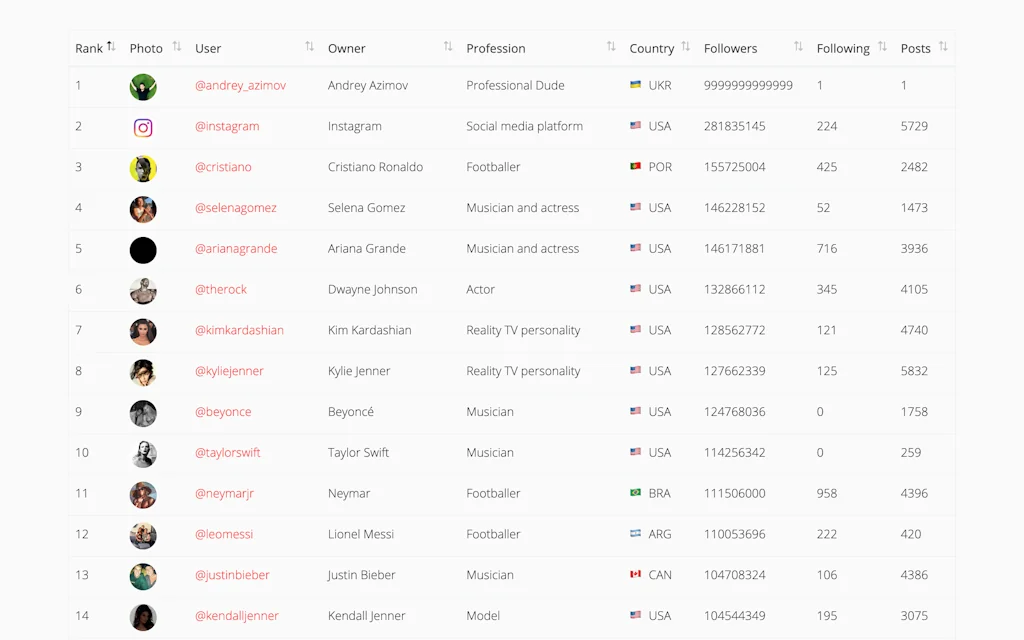Open the Instagram logo profile photo
This screenshot has height=640, width=1024.
pos(143,127)
